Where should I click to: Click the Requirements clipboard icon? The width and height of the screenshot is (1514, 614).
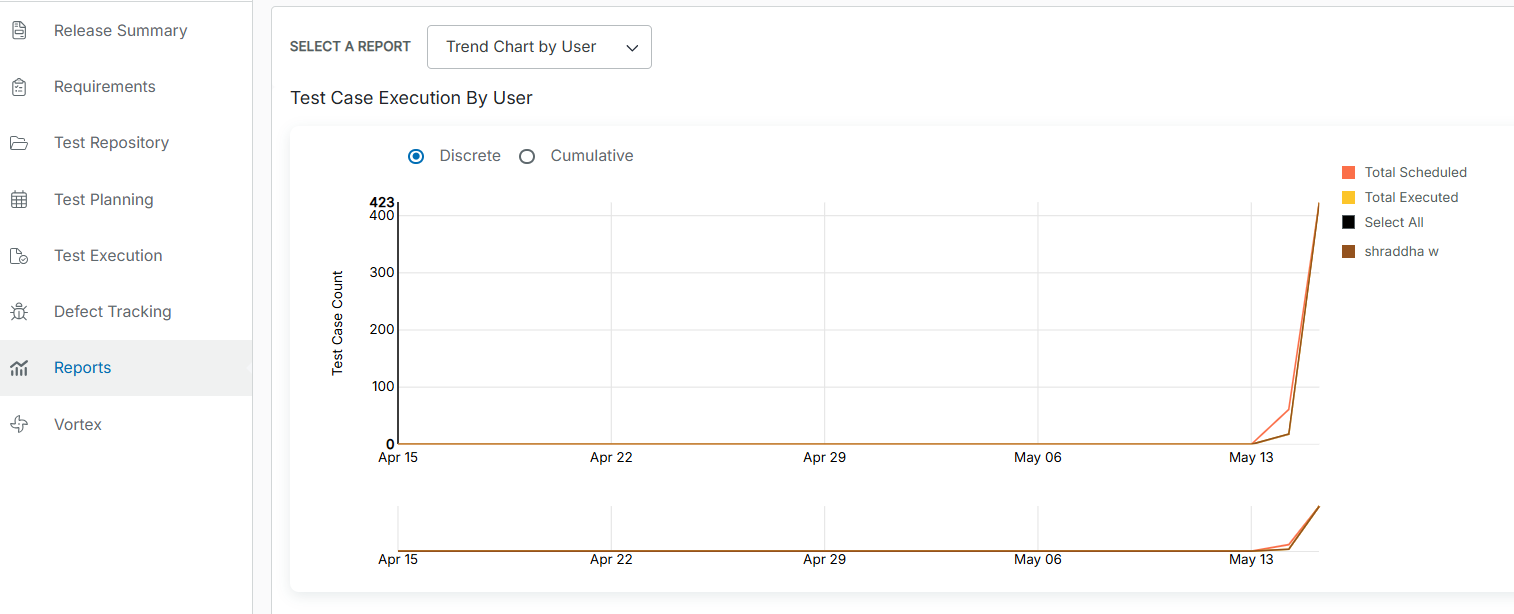point(19,87)
